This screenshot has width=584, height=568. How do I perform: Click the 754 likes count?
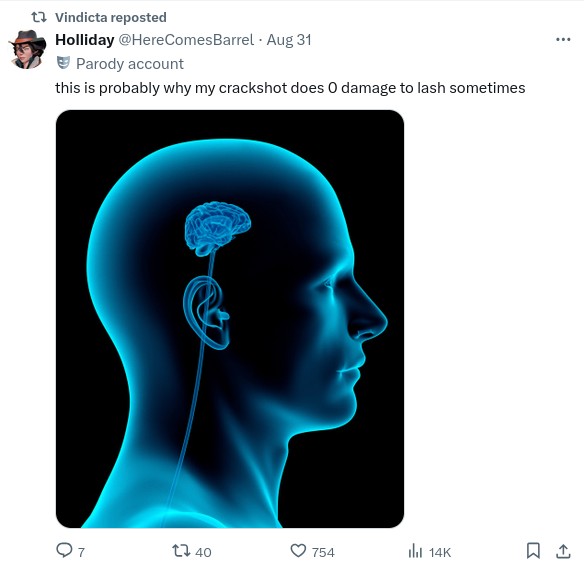pos(323,552)
